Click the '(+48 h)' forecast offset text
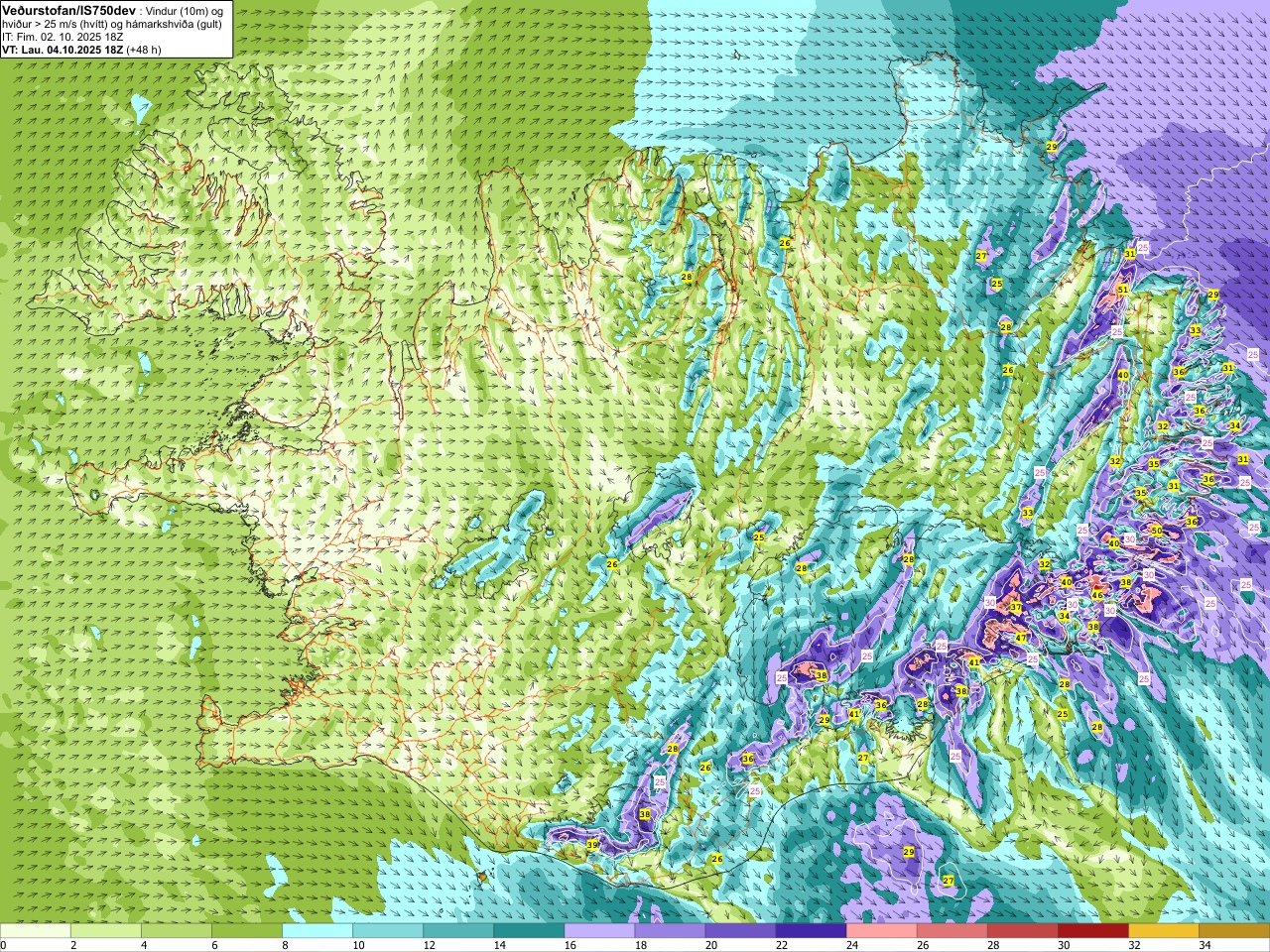Image resolution: width=1270 pixels, height=952 pixels. point(145,49)
